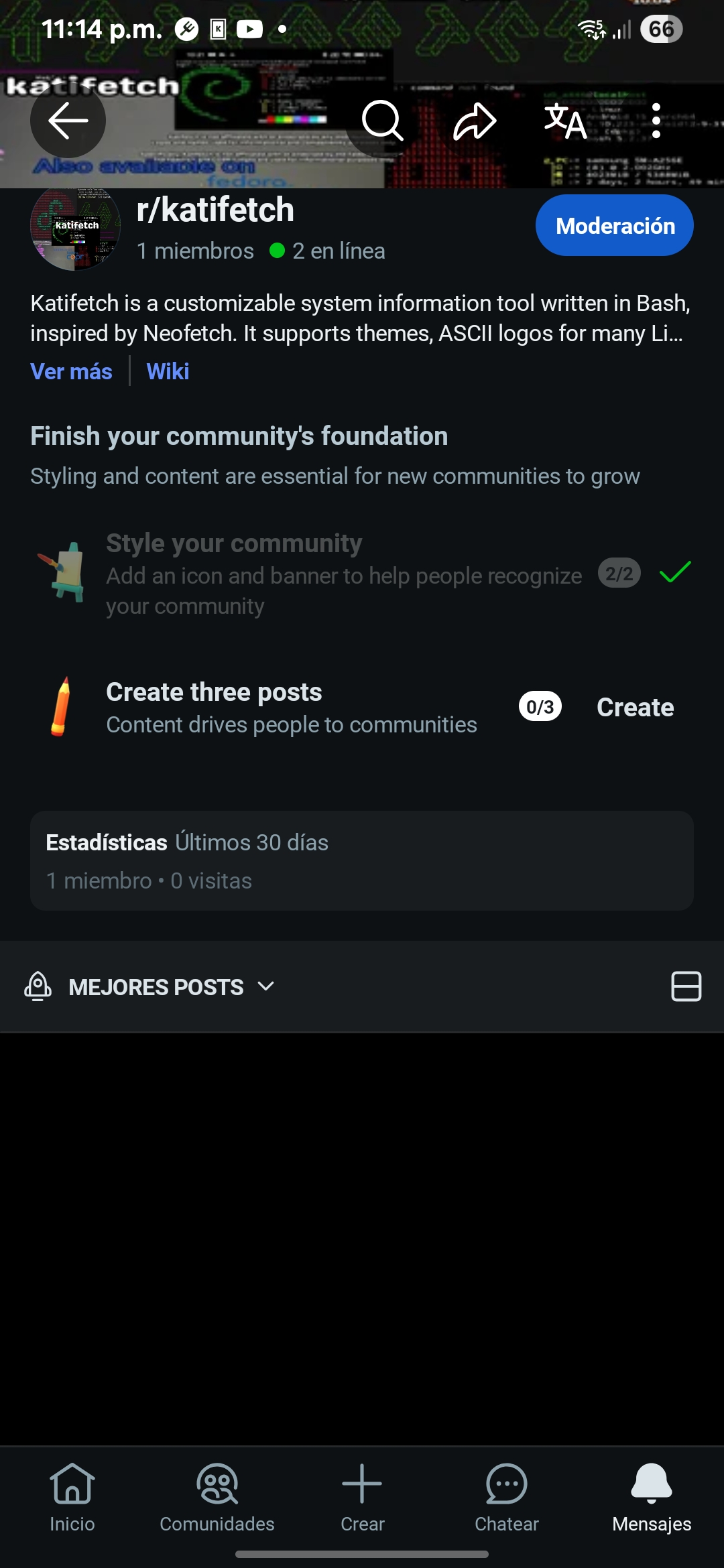Tap the Crear plus icon
This screenshot has height=1568, width=724.
point(362,1498)
